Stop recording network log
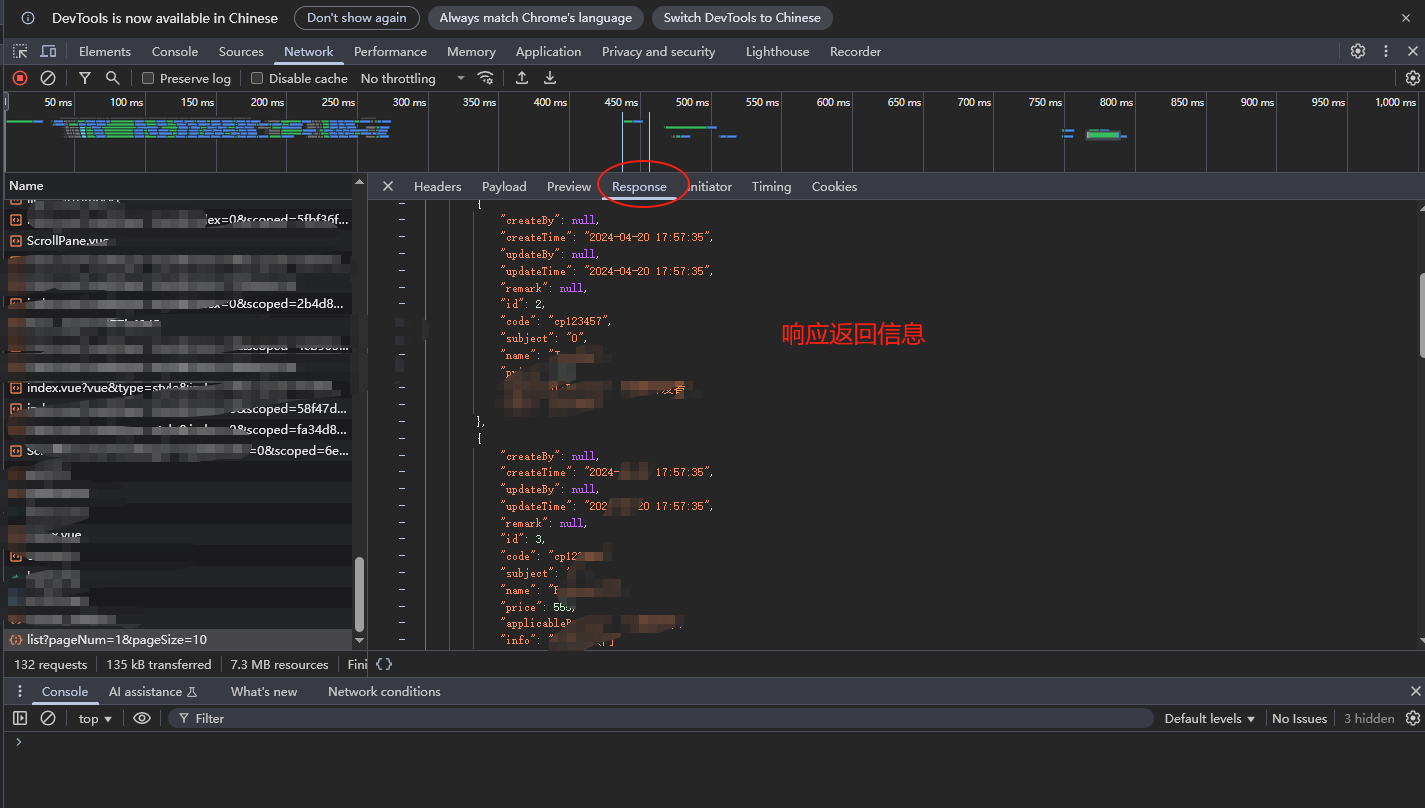This screenshot has height=808, width=1425. click(x=20, y=78)
